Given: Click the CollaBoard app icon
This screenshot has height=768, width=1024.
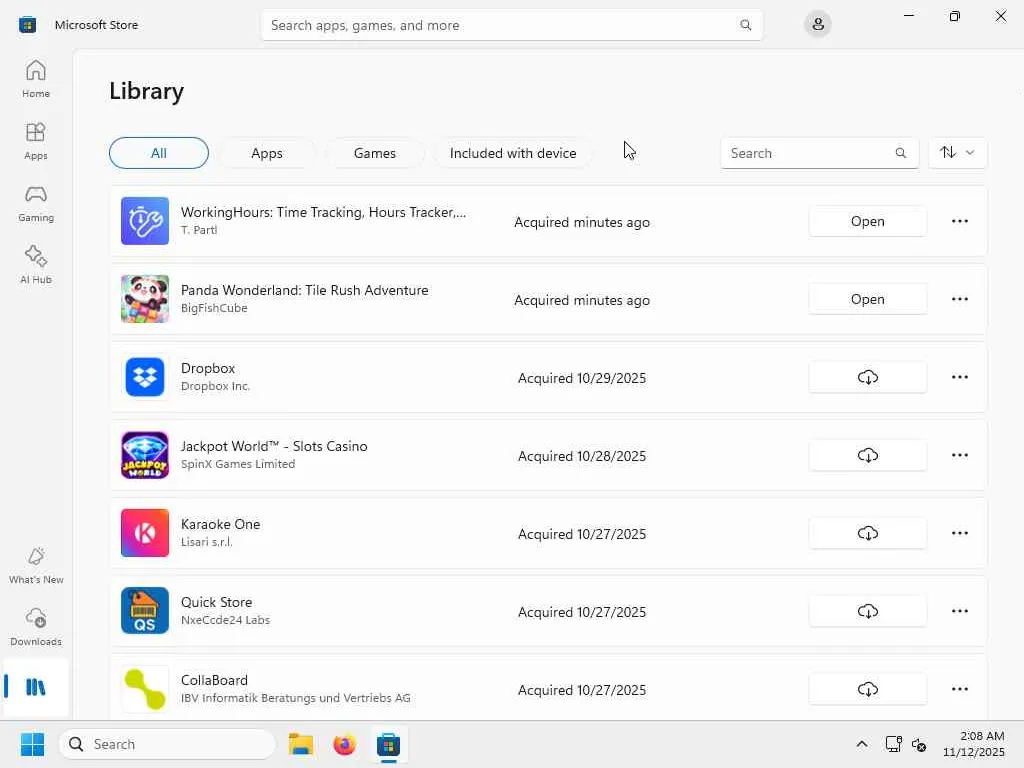Looking at the screenshot, I should click(145, 689).
